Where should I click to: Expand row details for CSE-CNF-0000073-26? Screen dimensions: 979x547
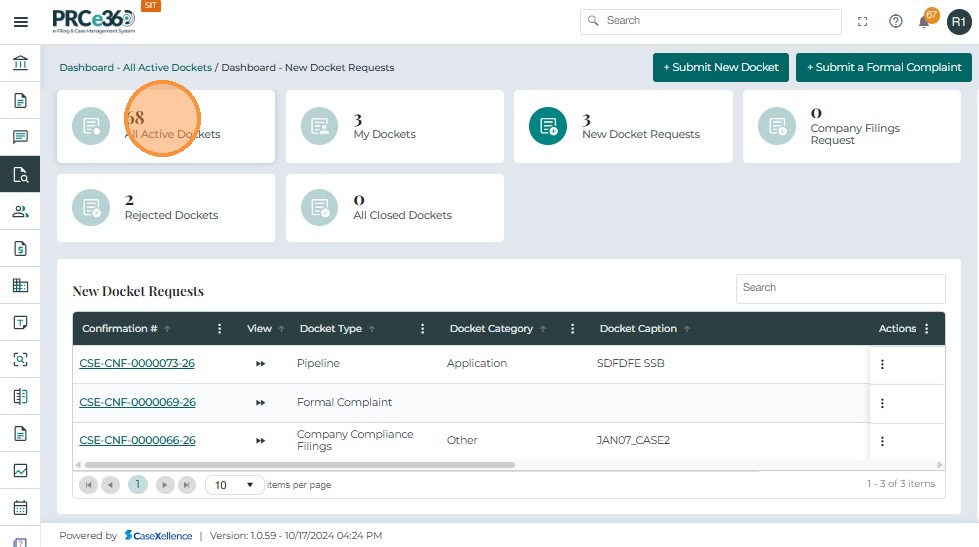260,364
